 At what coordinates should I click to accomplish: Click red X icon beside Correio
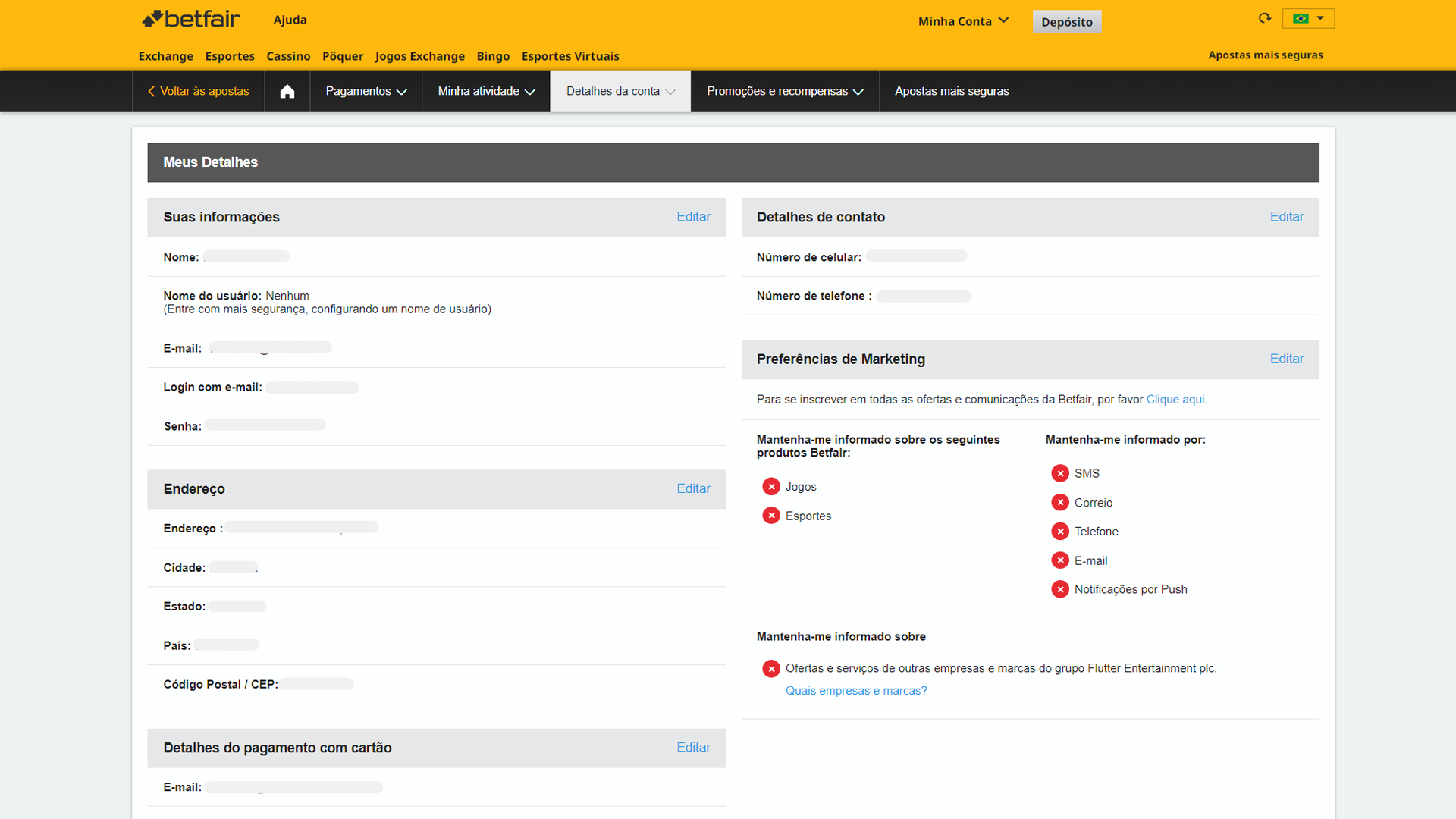pos(1060,503)
